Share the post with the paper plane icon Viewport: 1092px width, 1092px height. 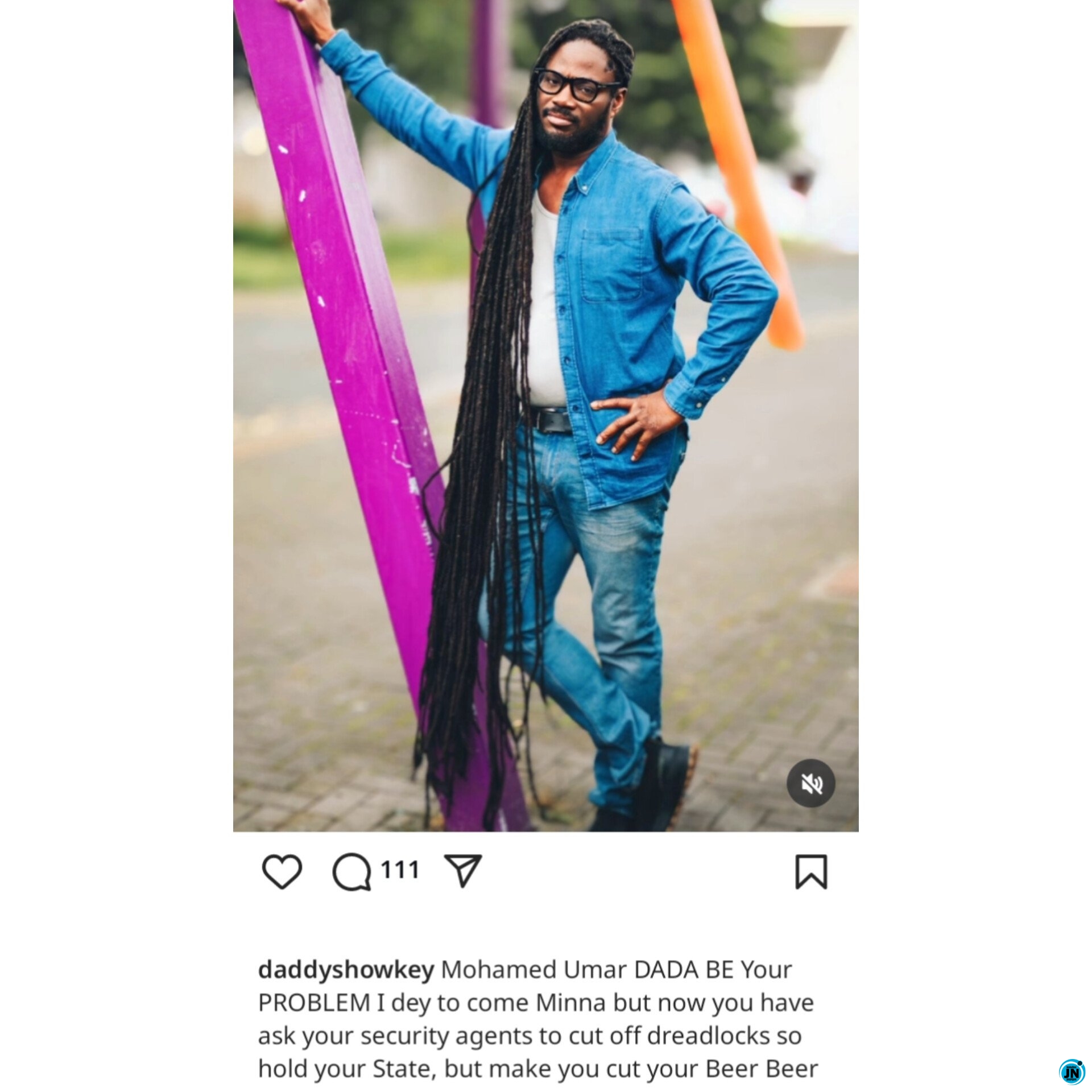pyautogui.click(x=464, y=870)
